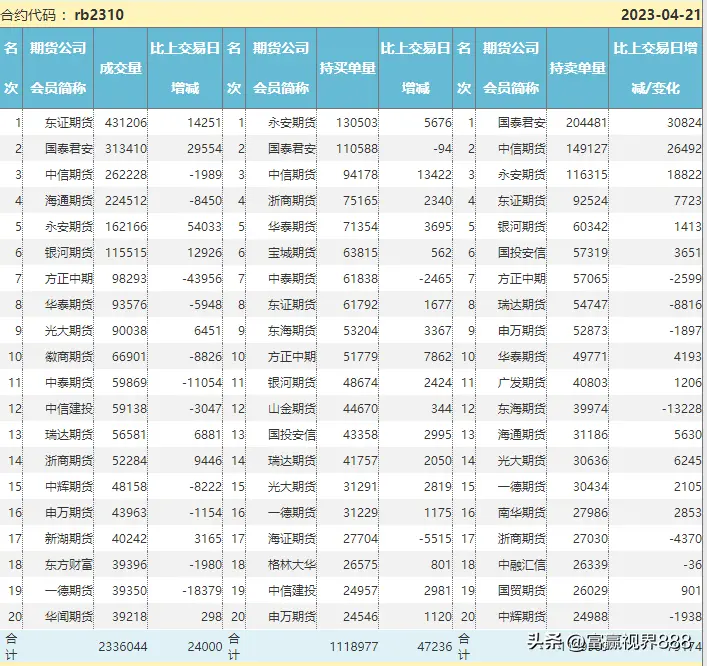Select the short change value -8816
This screenshot has width=707, height=666.
685,305
